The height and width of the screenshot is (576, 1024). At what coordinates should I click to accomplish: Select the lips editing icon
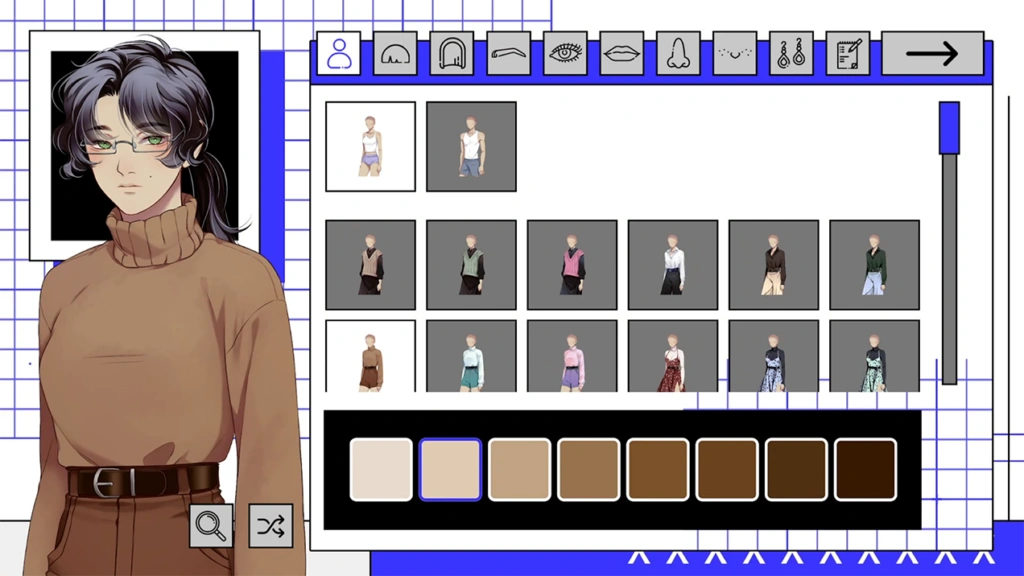[622, 55]
